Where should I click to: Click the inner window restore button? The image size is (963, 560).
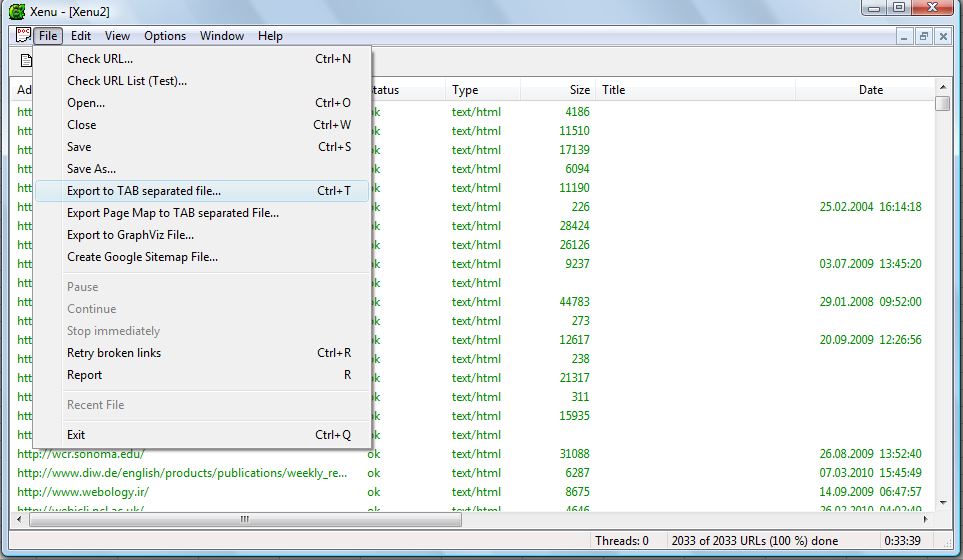tap(924, 37)
